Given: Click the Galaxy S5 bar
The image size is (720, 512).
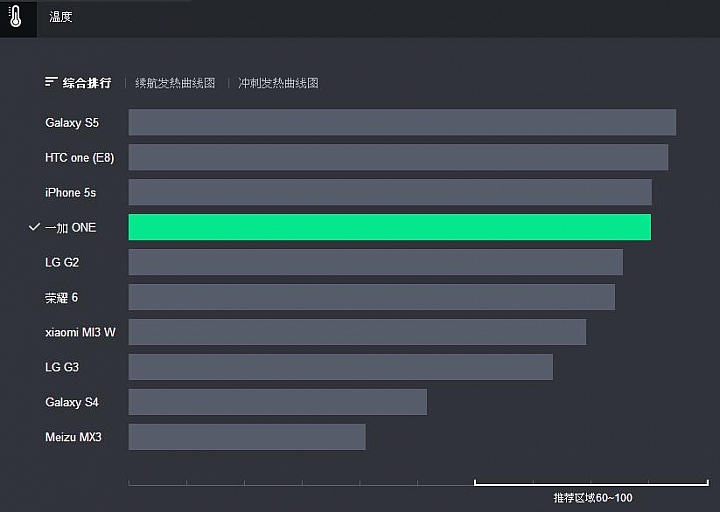Looking at the screenshot, I should [x=402, y=122].
